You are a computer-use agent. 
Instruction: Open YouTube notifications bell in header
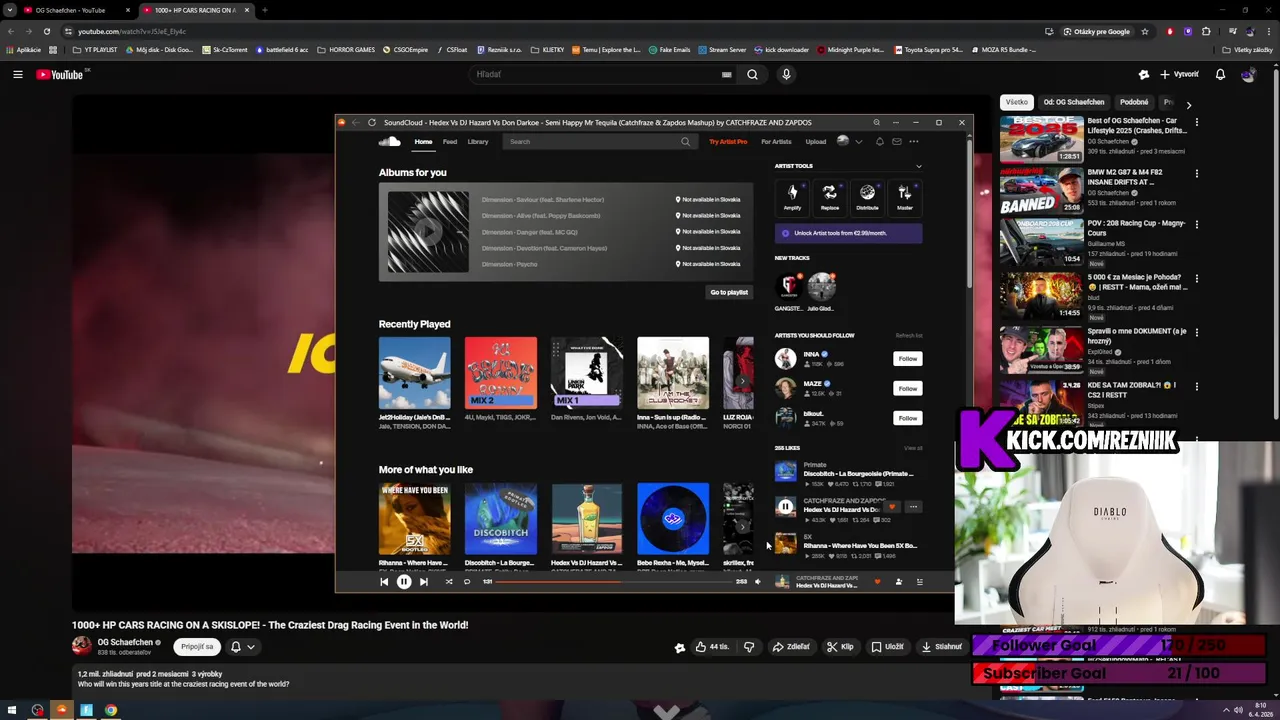[x=1220, y=74]
